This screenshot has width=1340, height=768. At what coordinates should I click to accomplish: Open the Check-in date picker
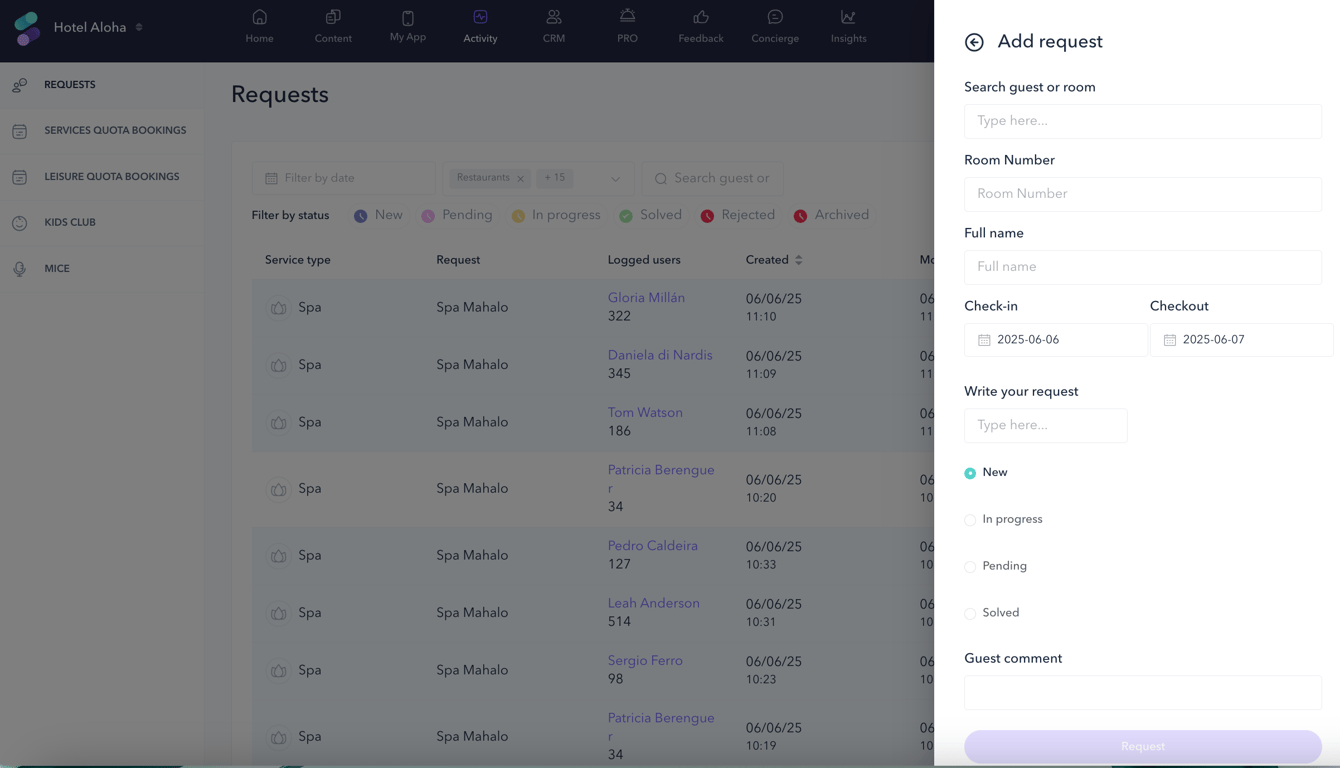[1055, 340]
